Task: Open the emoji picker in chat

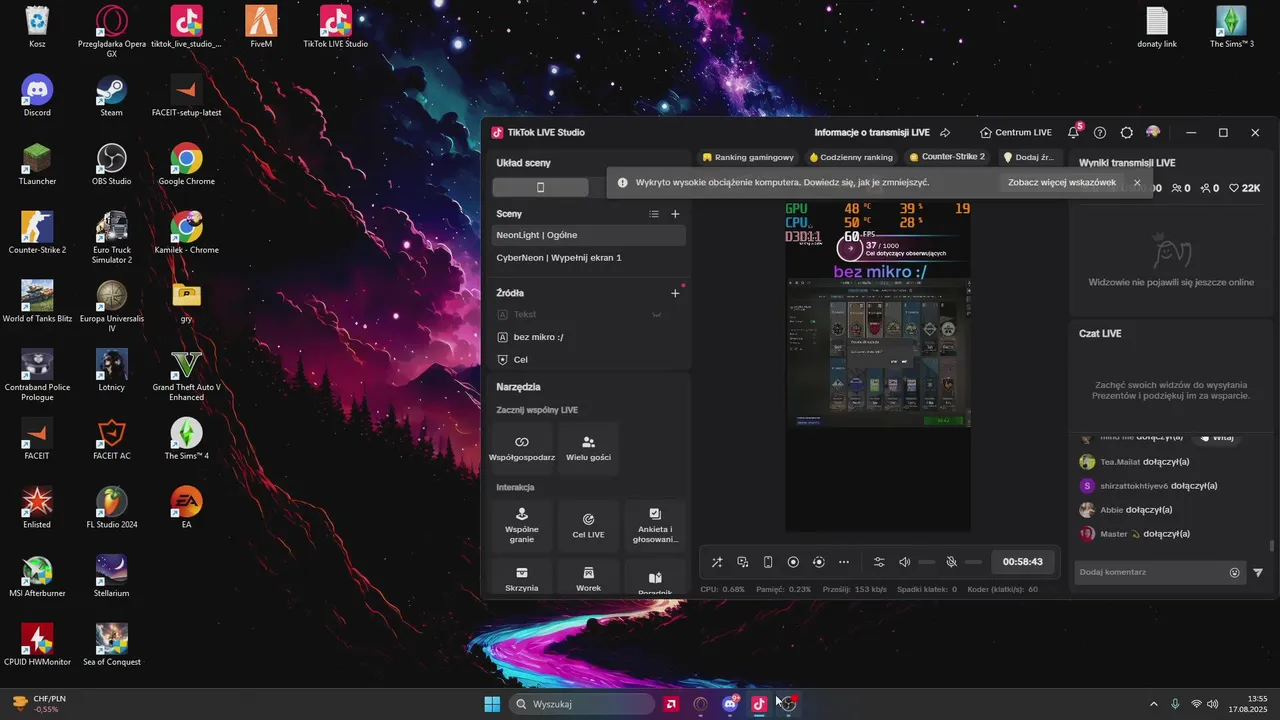Action: (x=1235, y=573)
